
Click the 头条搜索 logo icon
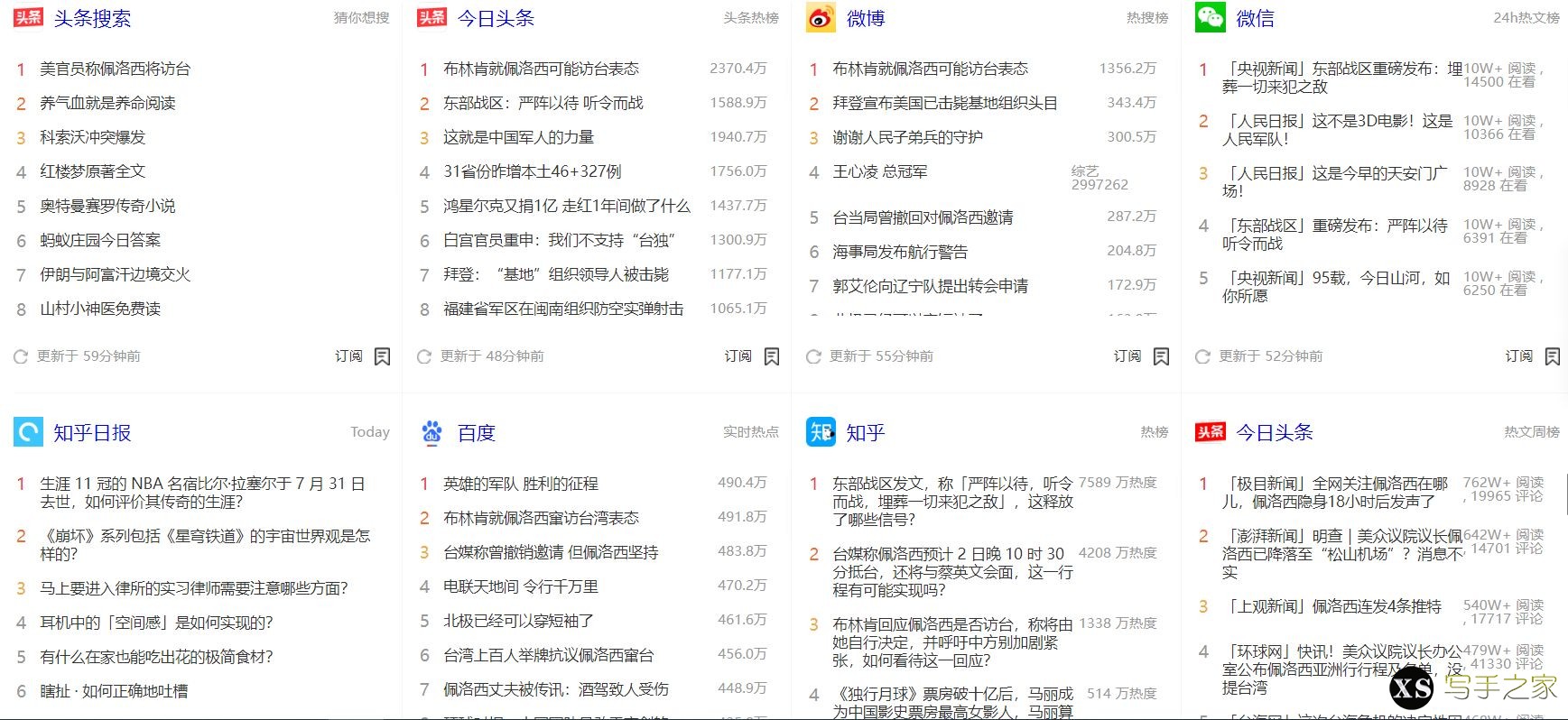click(28, 17)
